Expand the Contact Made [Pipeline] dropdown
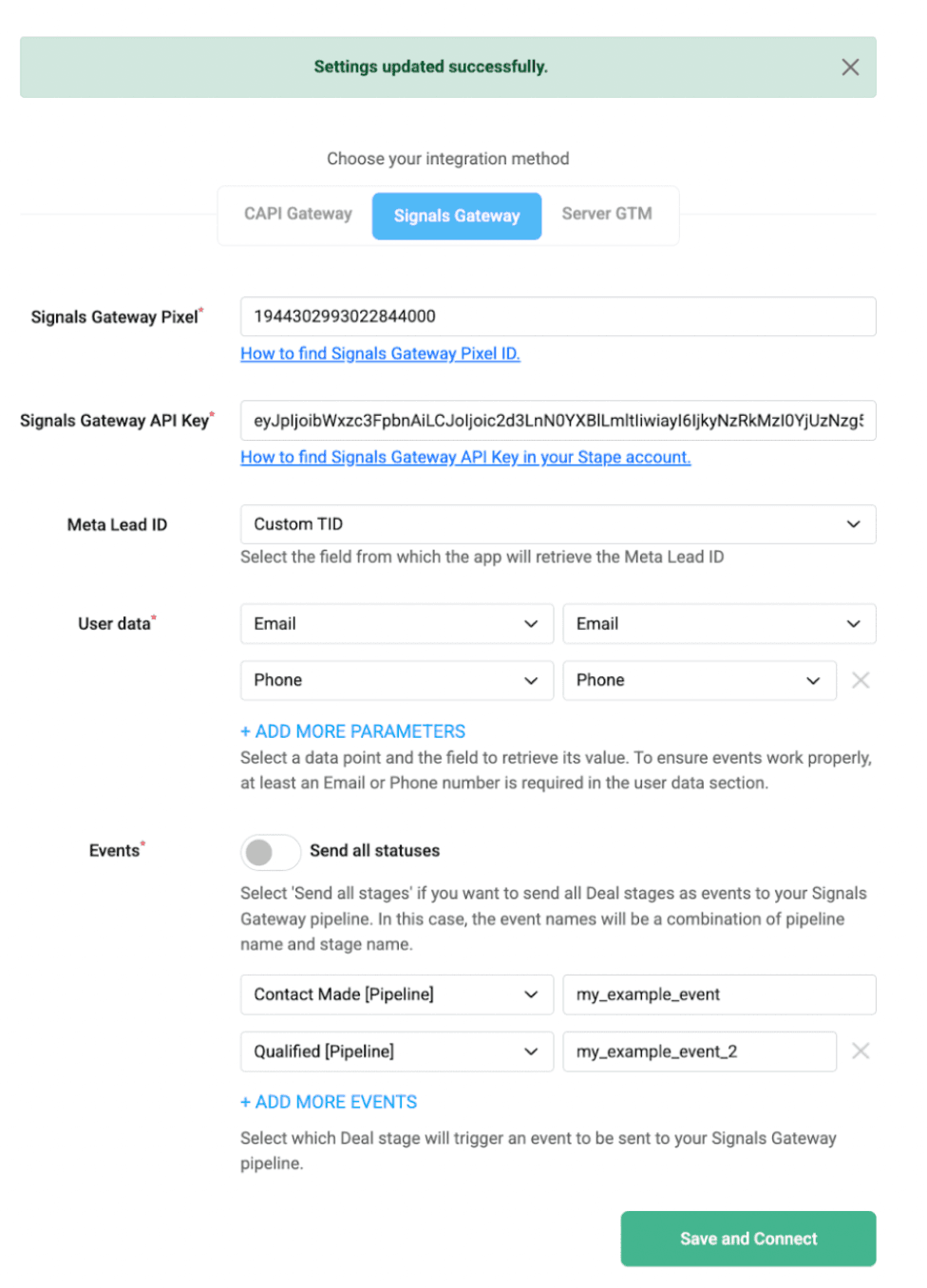Image resolution: width=927 pixels, height=1288 pixels. [x=396, y=994]
